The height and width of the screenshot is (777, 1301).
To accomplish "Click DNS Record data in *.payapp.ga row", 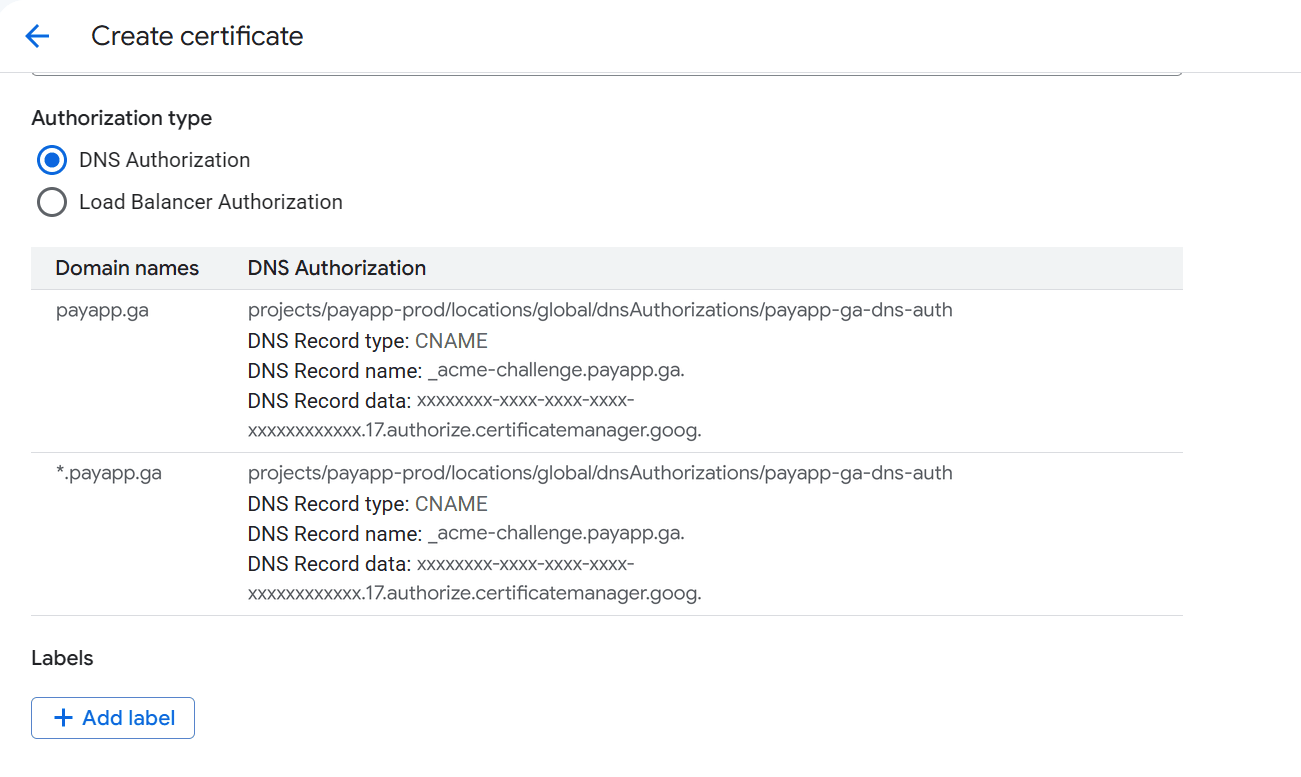I will point(475,578).
